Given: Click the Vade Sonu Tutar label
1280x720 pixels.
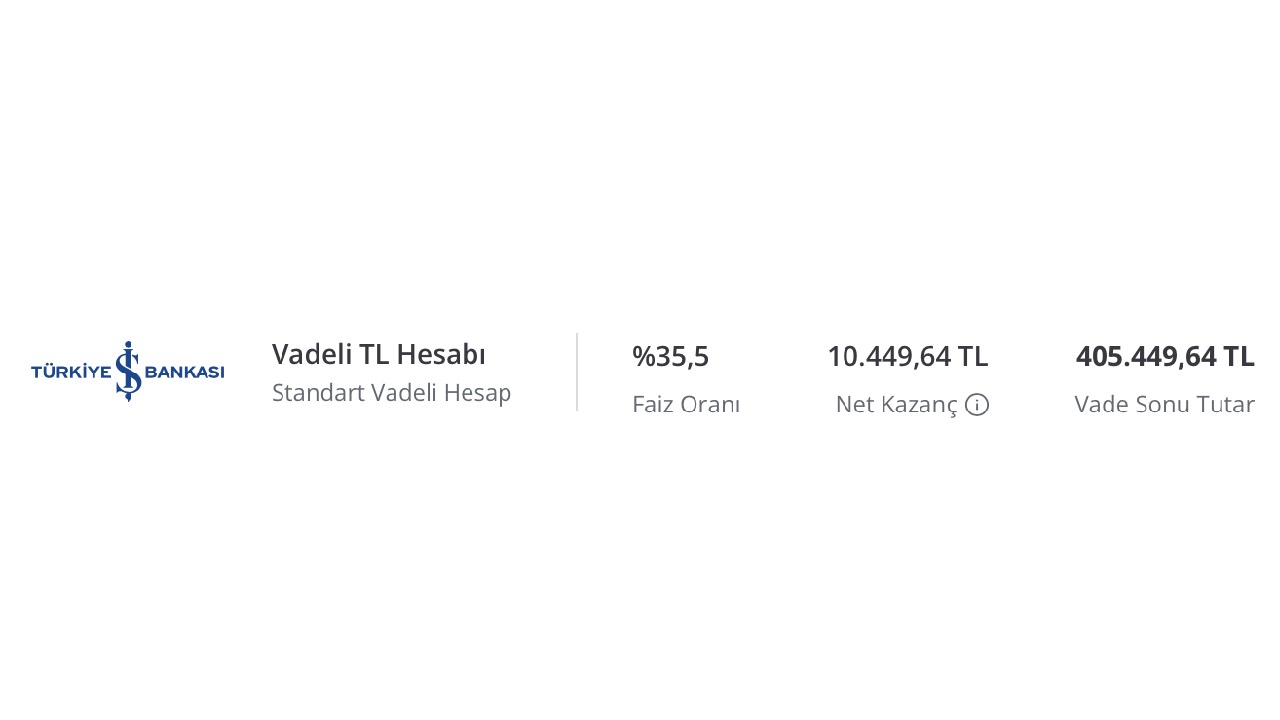Looking at the screenshot, I should click(1164, 405).
